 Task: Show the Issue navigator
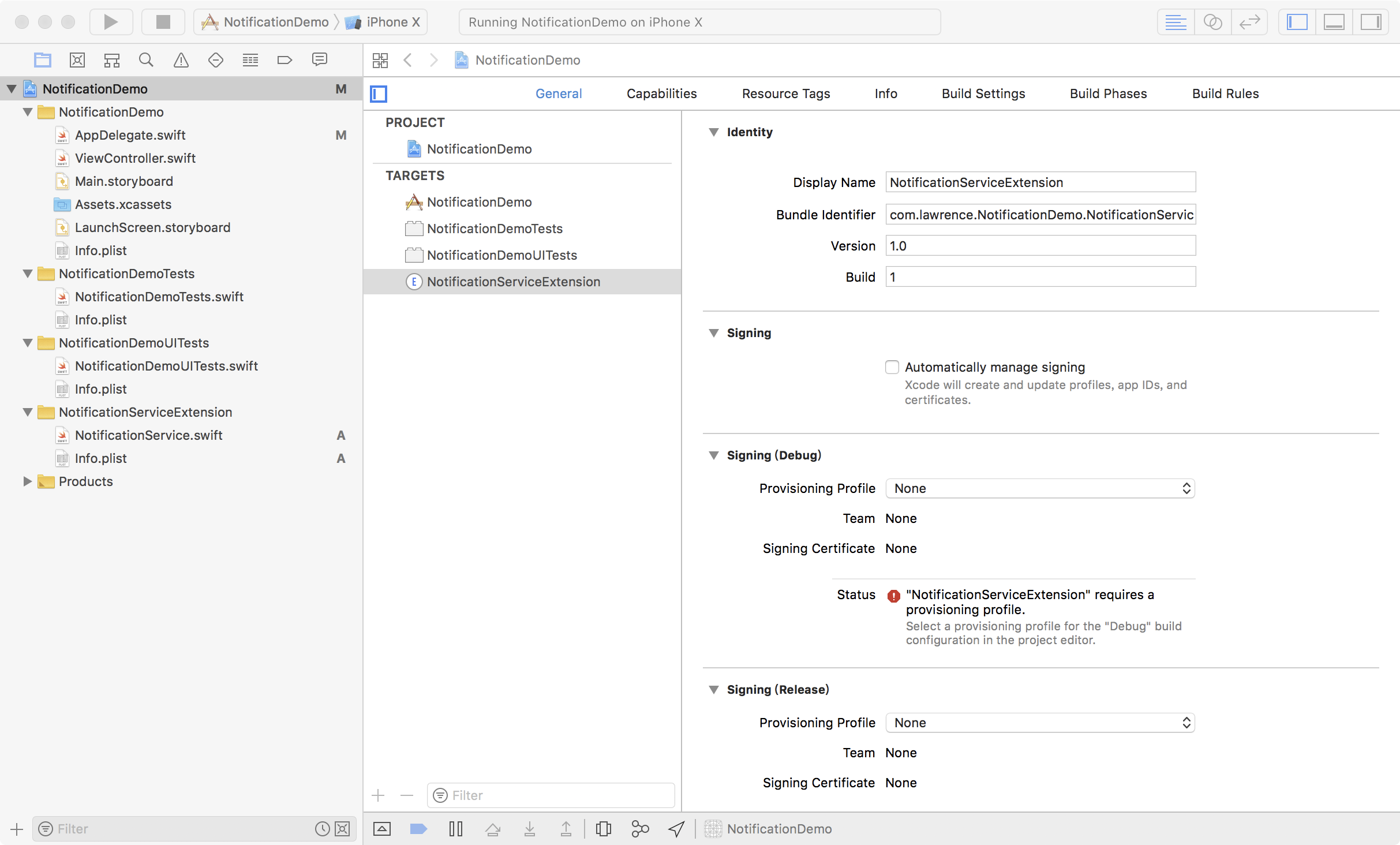181,60
